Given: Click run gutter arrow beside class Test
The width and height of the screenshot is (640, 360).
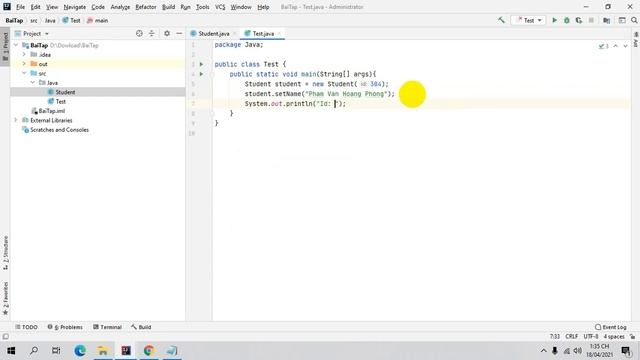Looking at the screenshot, I should click(201, 64).
